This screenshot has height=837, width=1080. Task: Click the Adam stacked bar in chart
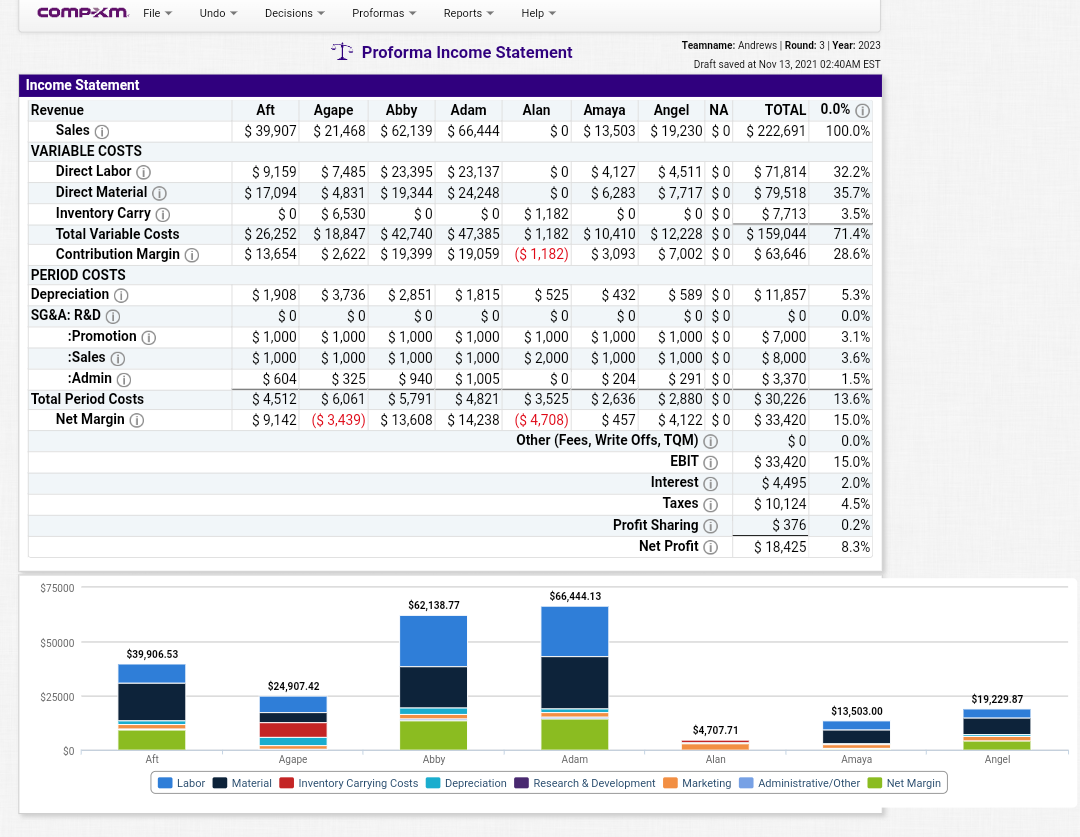(574, 678)
